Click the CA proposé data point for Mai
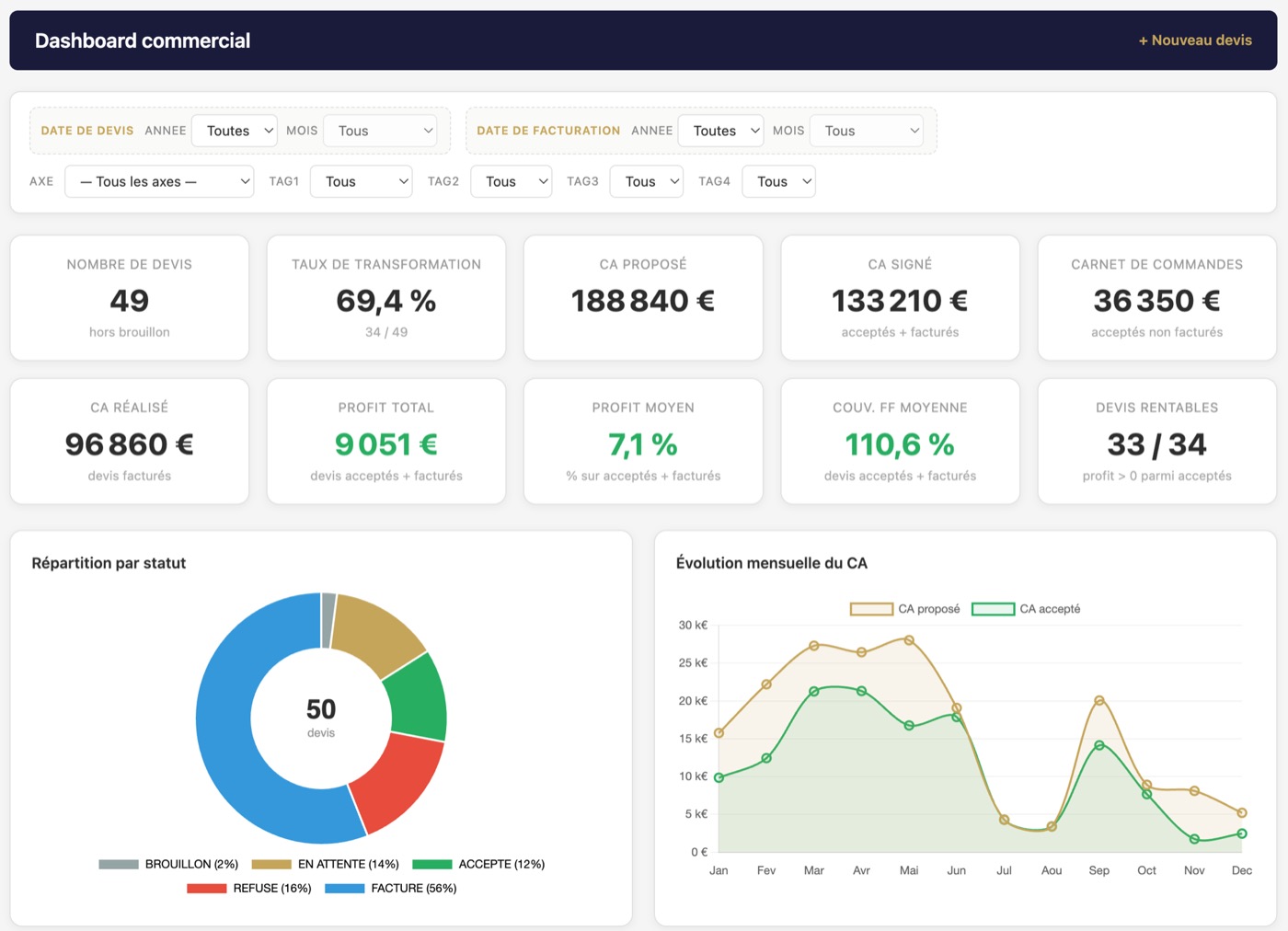 click(x=909, y=640)
